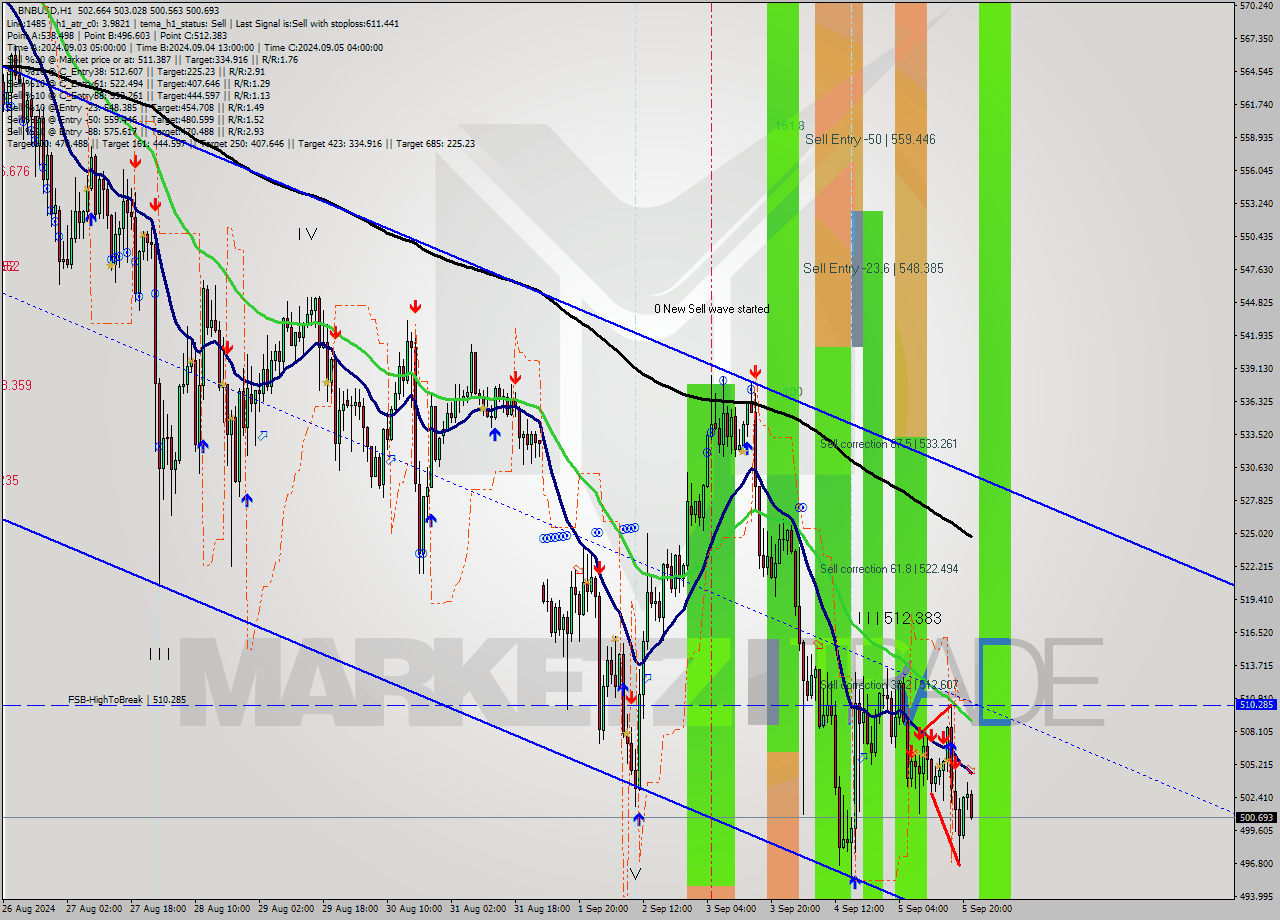Click the '5 Sep 20:00' time axis label

[987, 909]
